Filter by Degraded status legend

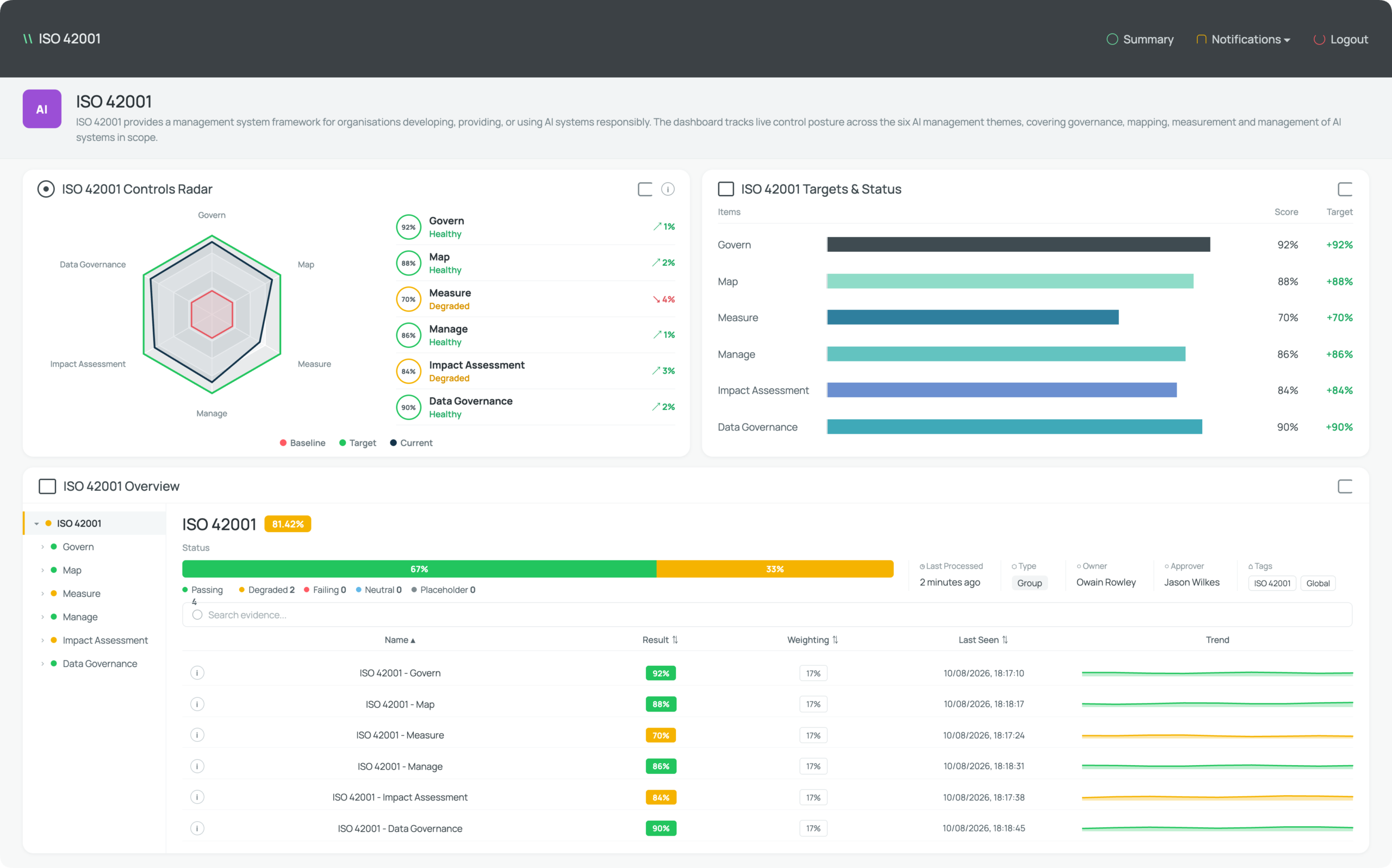click(267, 590)
